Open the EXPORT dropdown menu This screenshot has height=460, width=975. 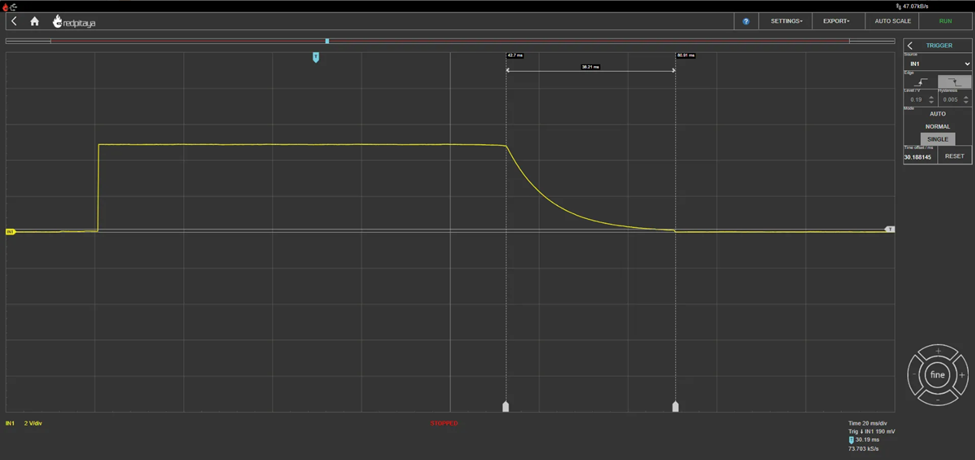(x=836, y=21)
